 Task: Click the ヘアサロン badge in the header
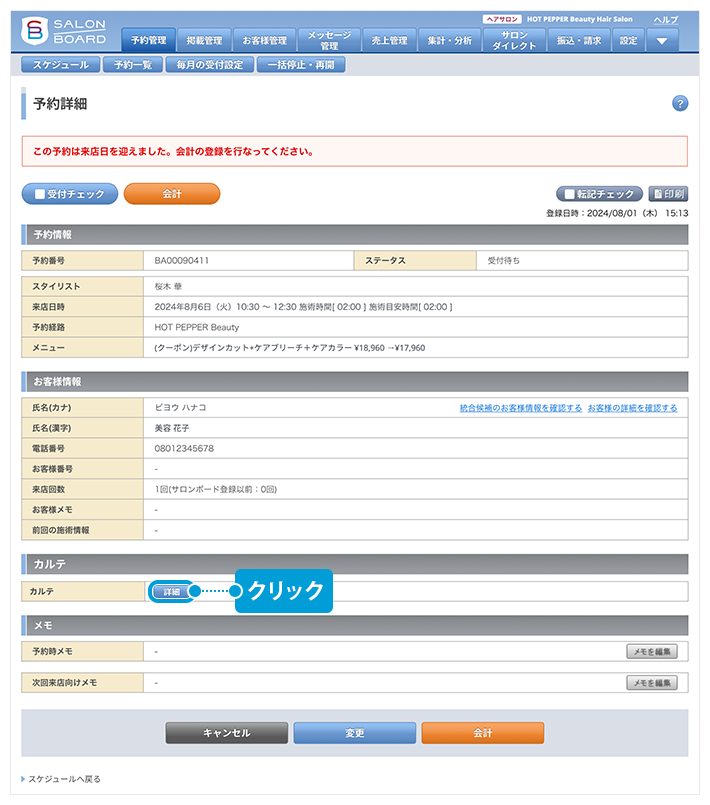point(502,19)
